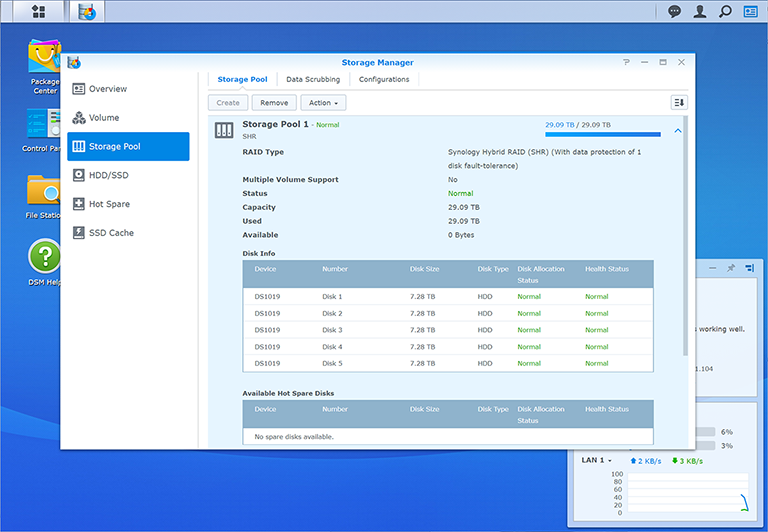Image resolution: width=768 pixels, height=532 pixels.
Task: Open the search magnifier icon
Action: 725,11
